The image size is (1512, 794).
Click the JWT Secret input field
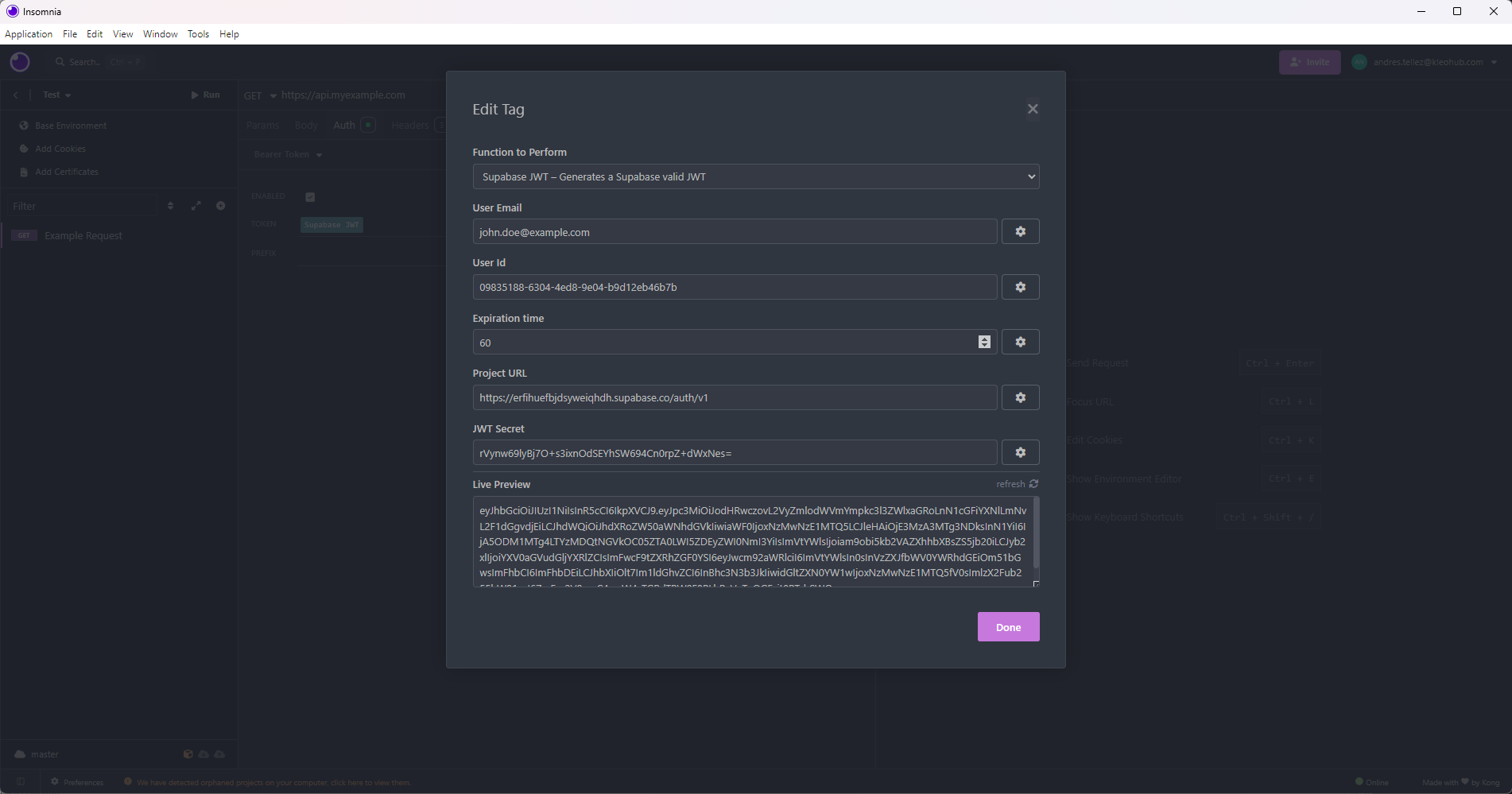pos(735,453)
